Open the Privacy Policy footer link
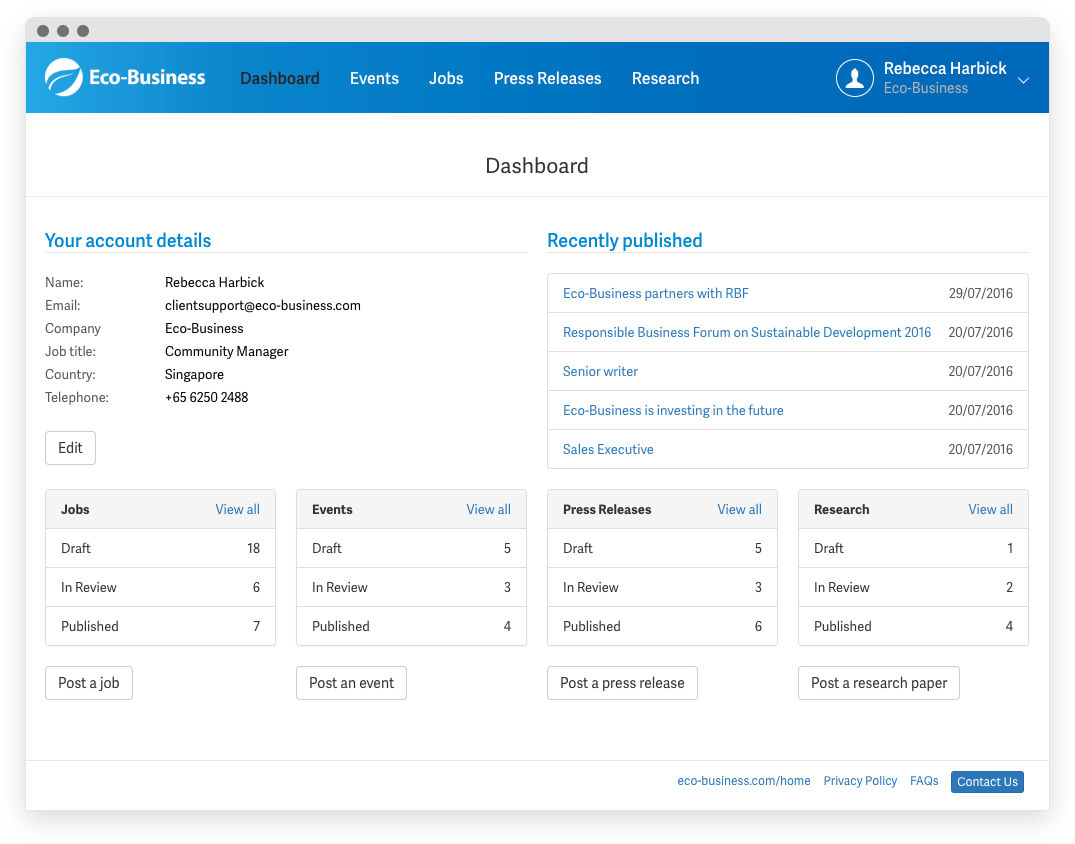This screenshot has width=1075, height=844. click(x=860, y=781)
